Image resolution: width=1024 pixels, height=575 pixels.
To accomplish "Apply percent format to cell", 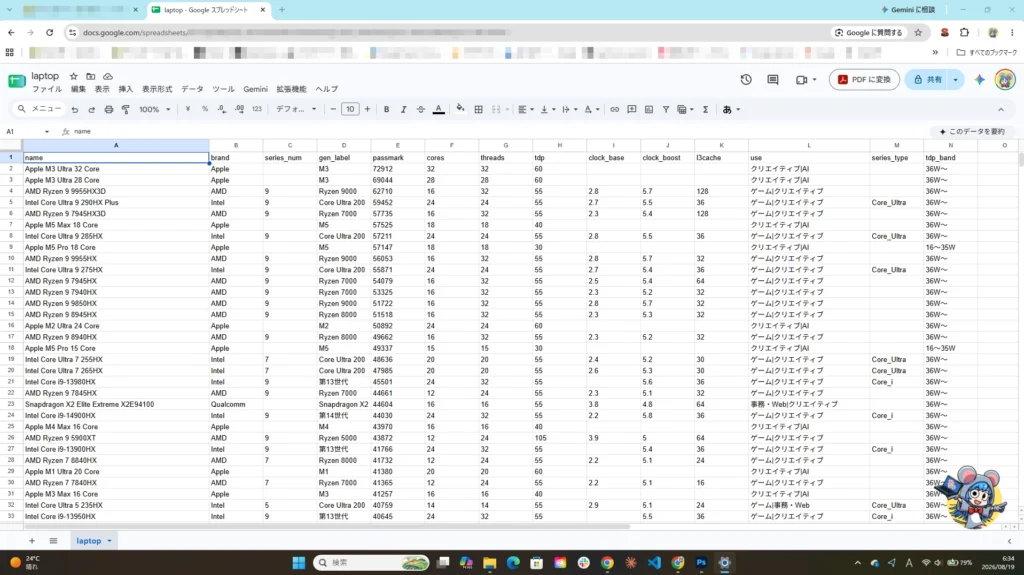I will tap(204, 110).
